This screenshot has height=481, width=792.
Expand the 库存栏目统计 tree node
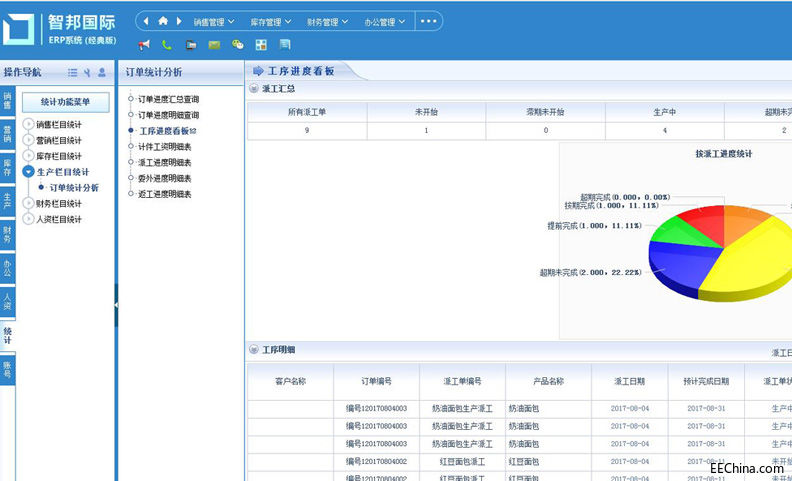[28, 156]
